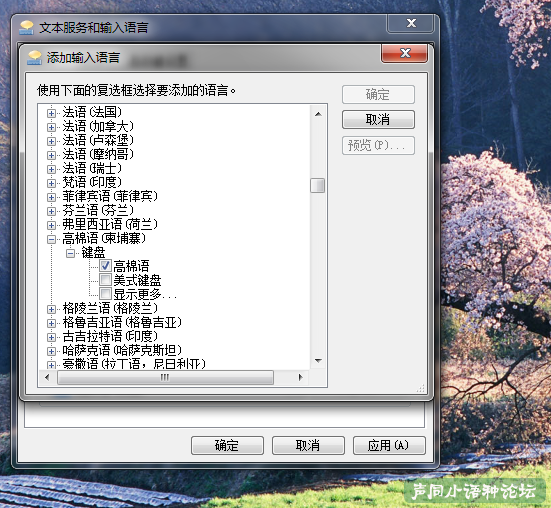Collapse the 高棉语 (柬埔寨) node

point(51,239)
